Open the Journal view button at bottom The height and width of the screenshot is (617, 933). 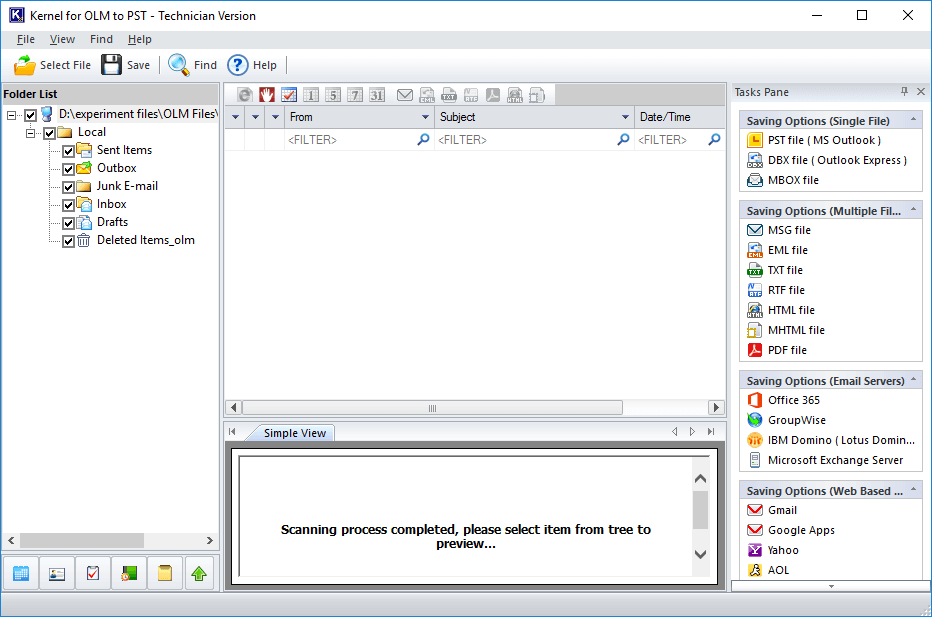click(x=129, y=573)
